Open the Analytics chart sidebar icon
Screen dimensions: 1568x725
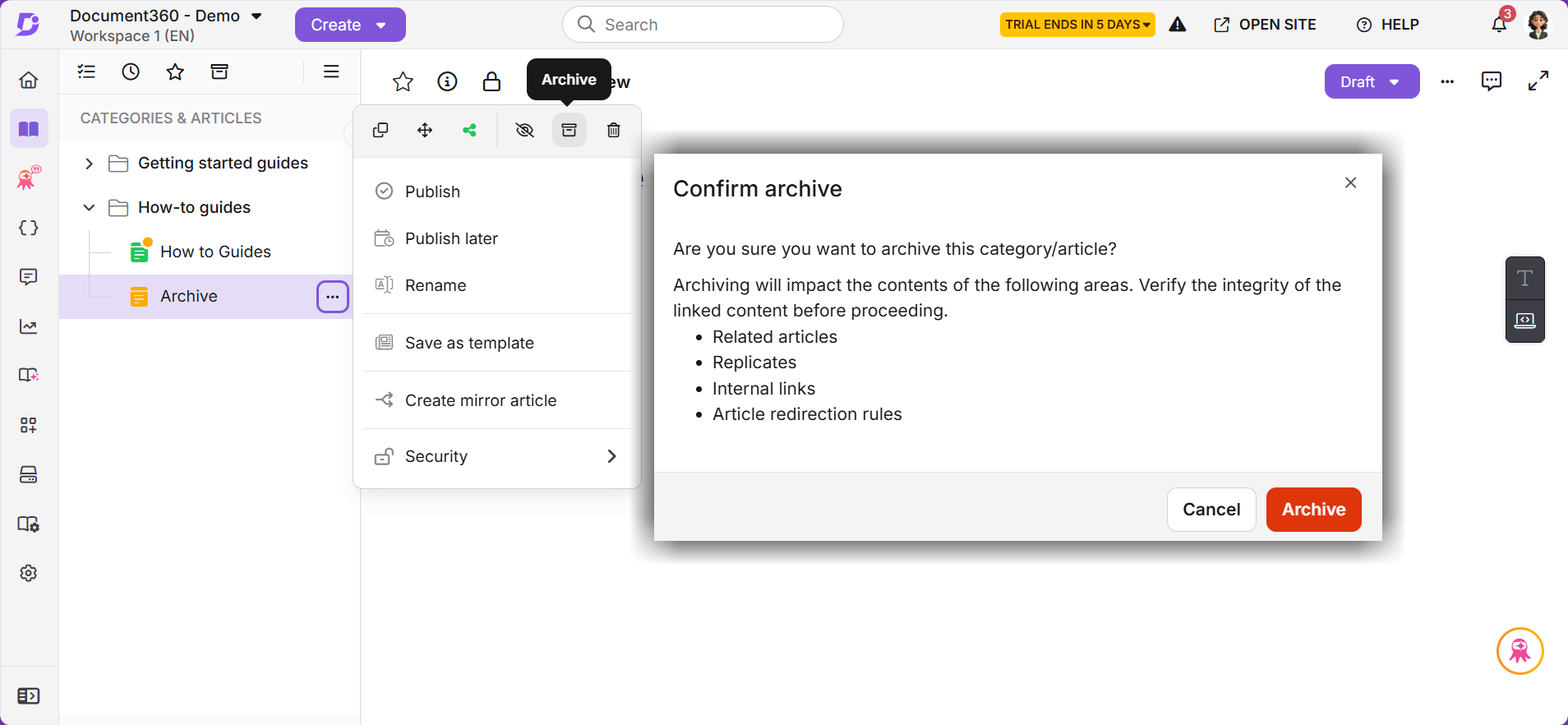click(29, 326)
